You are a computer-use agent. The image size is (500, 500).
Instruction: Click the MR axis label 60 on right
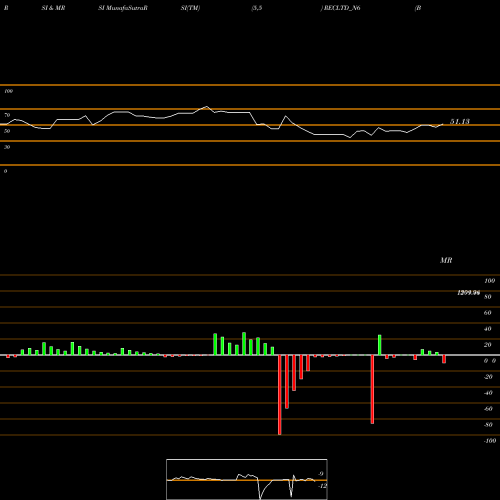(487, 313)
